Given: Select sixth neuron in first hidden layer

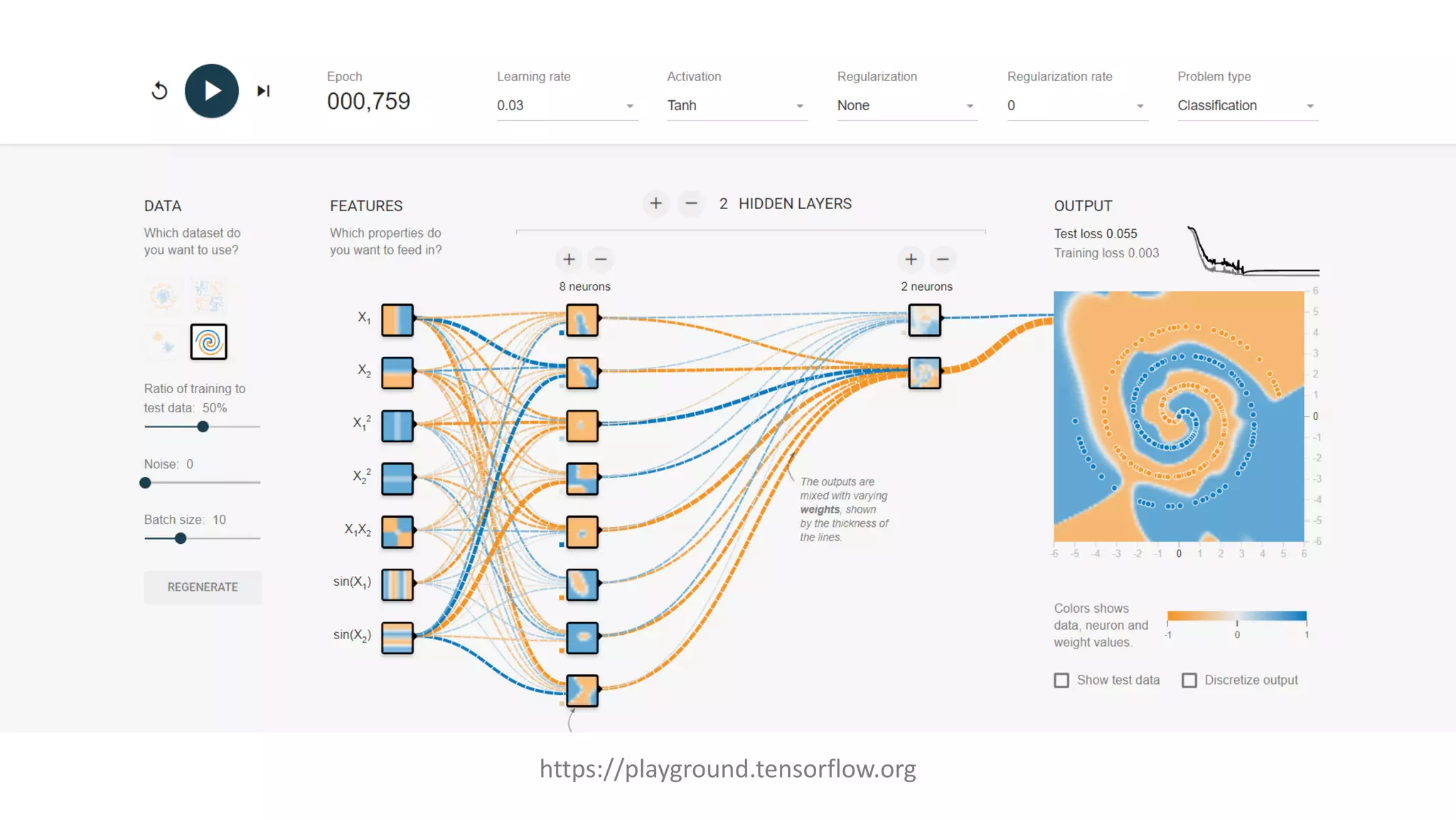Looking at the screenshot, I should (x=582, y=584).
